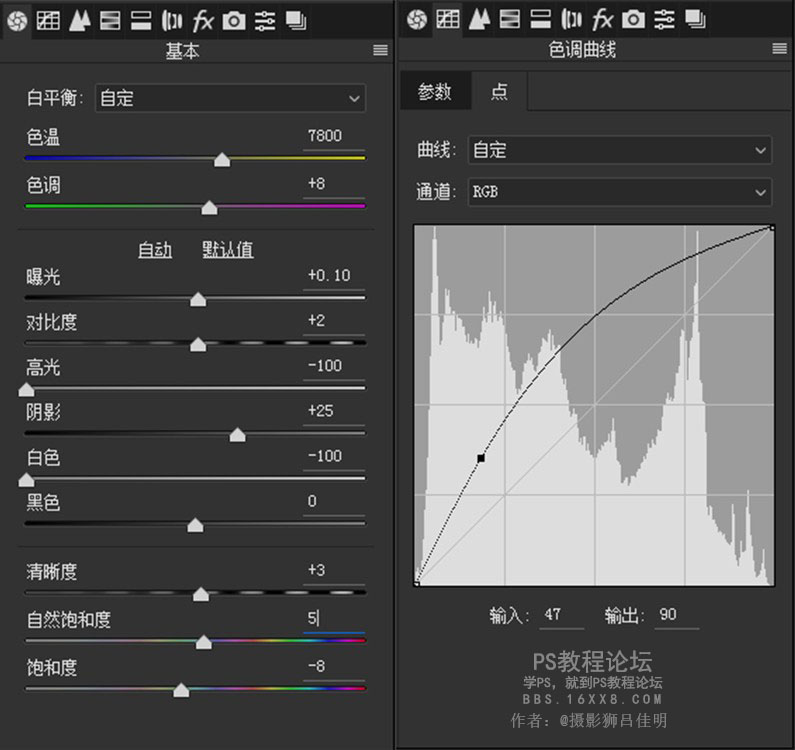795x750 pixels.
Task: Click the 色调 value field +8
Action: click(x=334, y=184)
